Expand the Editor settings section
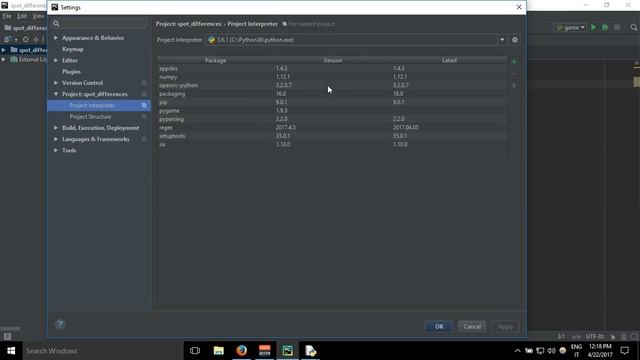This screenshot has width=640, height=360. (x=56, y=60)
